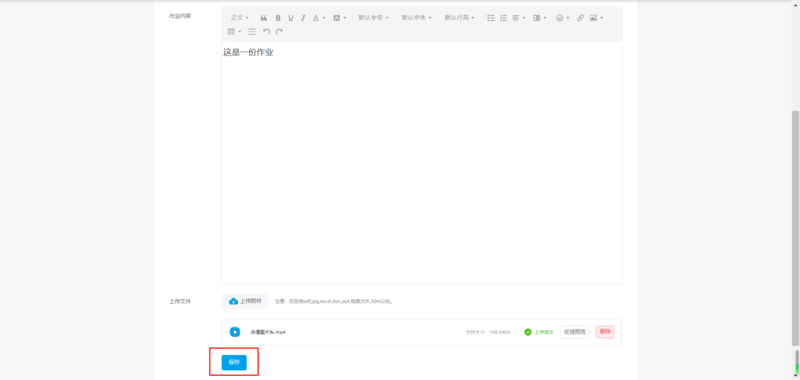The height and width of the screenshot is (380, 800).
Task: Click the 在线预览 online preview button
Action: click(574, 332)
